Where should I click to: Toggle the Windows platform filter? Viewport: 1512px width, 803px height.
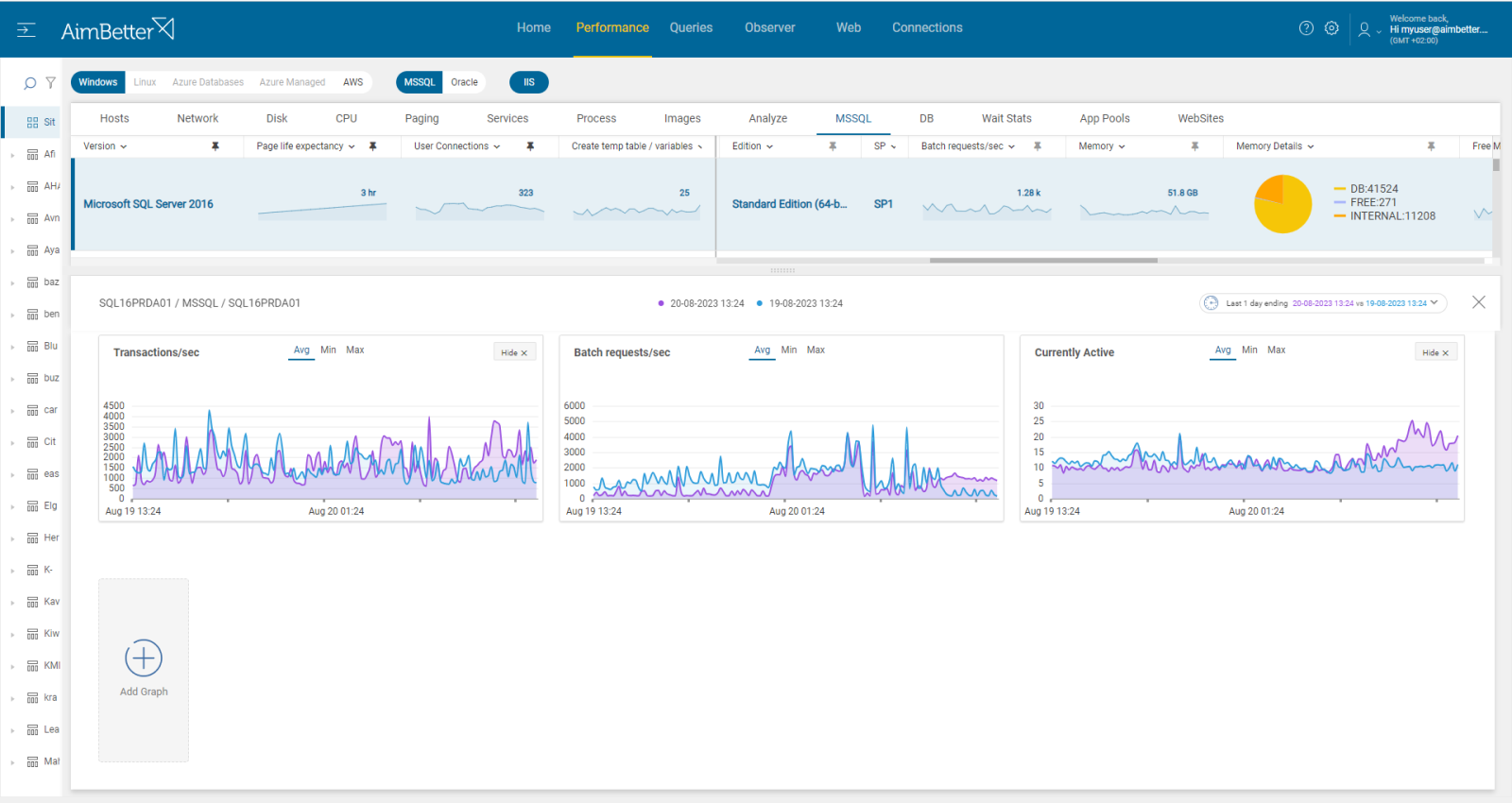tap(98, 82)
